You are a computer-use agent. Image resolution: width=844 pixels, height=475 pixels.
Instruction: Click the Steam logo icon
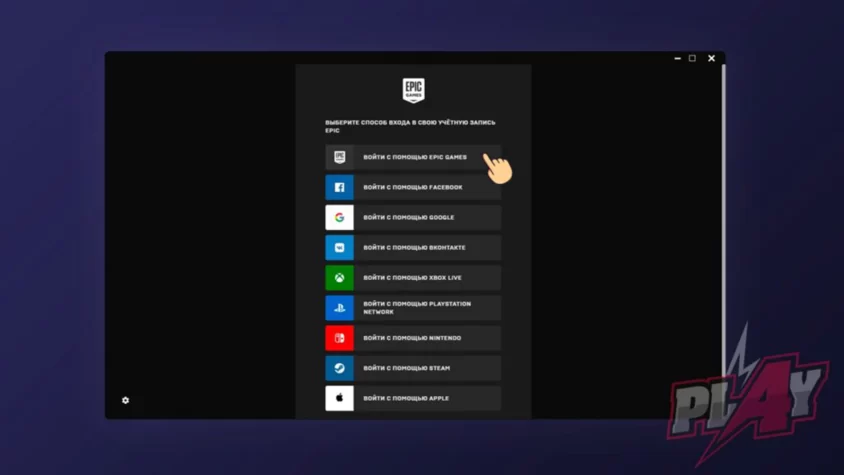(x=339, y=368)
